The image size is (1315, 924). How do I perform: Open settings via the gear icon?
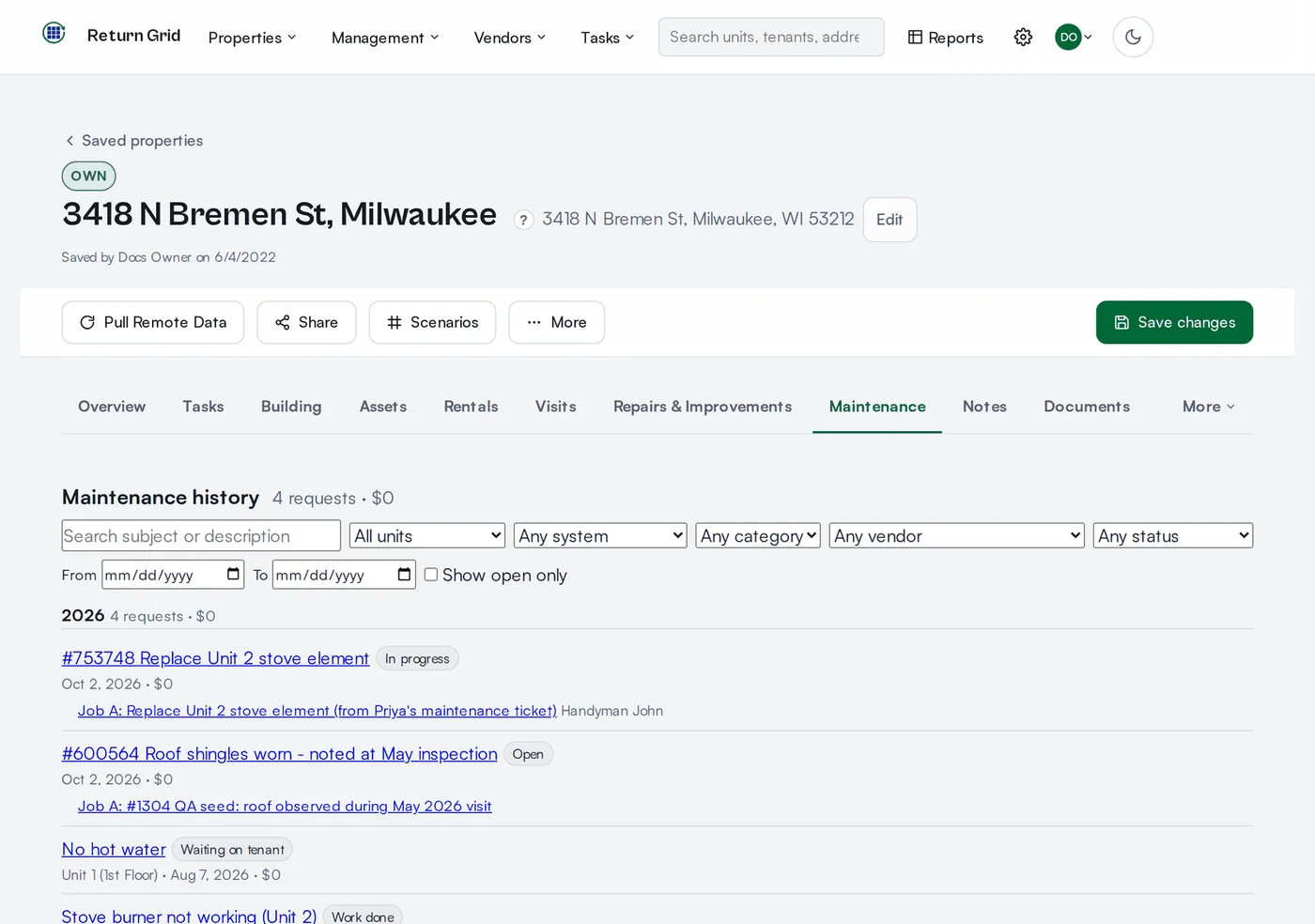[x=1023, y=37]
